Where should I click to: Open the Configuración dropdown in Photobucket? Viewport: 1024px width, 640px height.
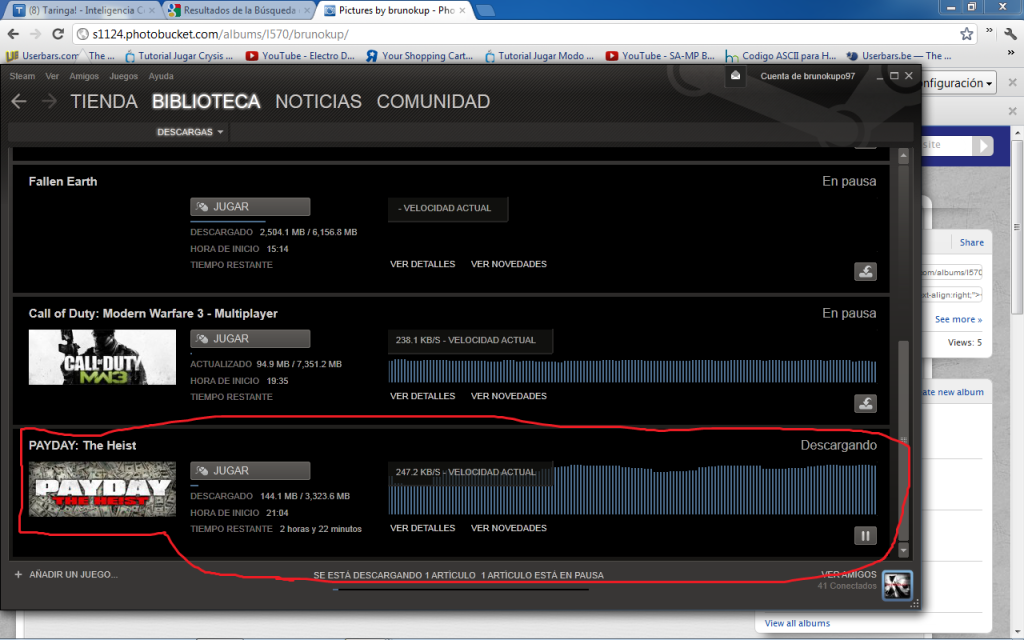(x=957, y=84)
